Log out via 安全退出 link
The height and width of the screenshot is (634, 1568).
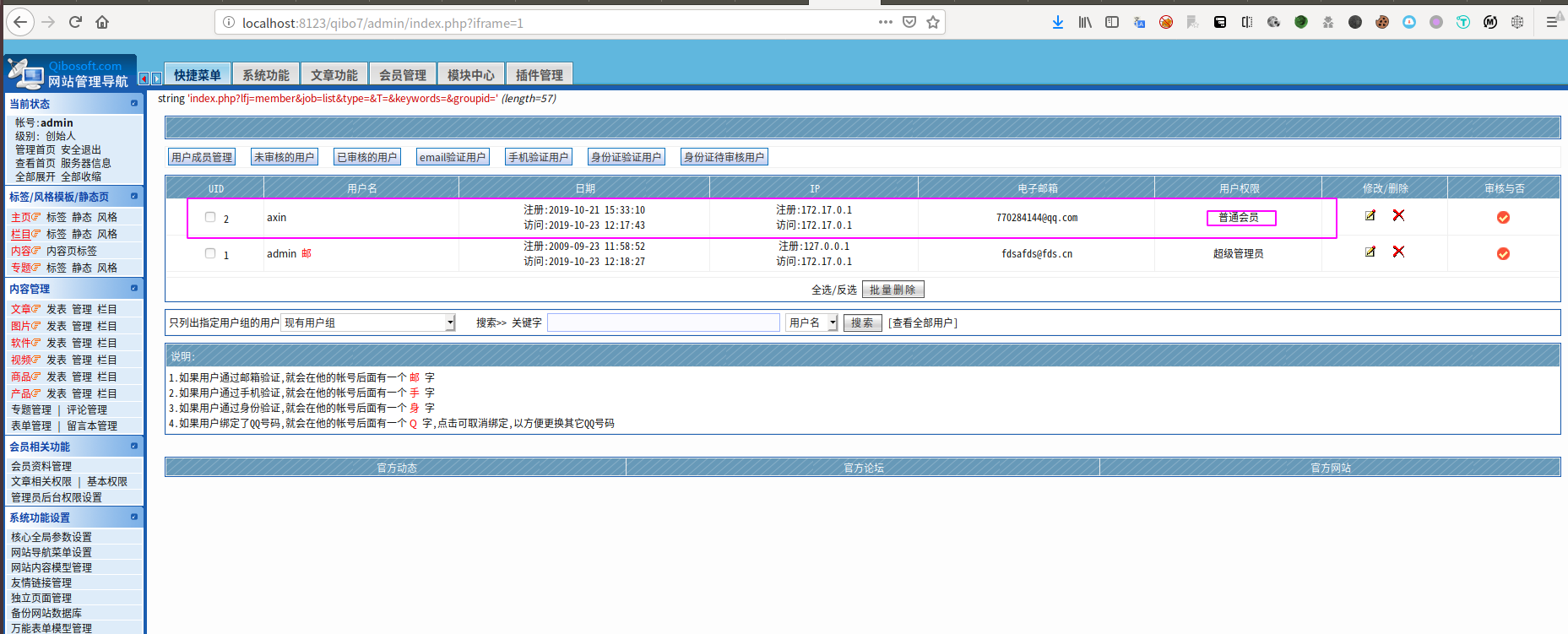81,149
